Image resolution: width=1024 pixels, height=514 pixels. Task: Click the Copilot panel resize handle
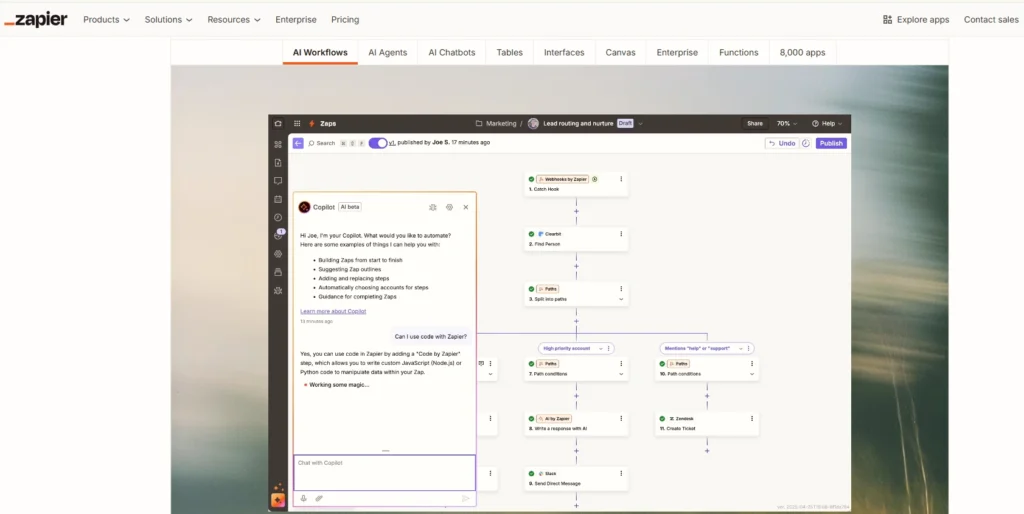click(x=385, y=451)
